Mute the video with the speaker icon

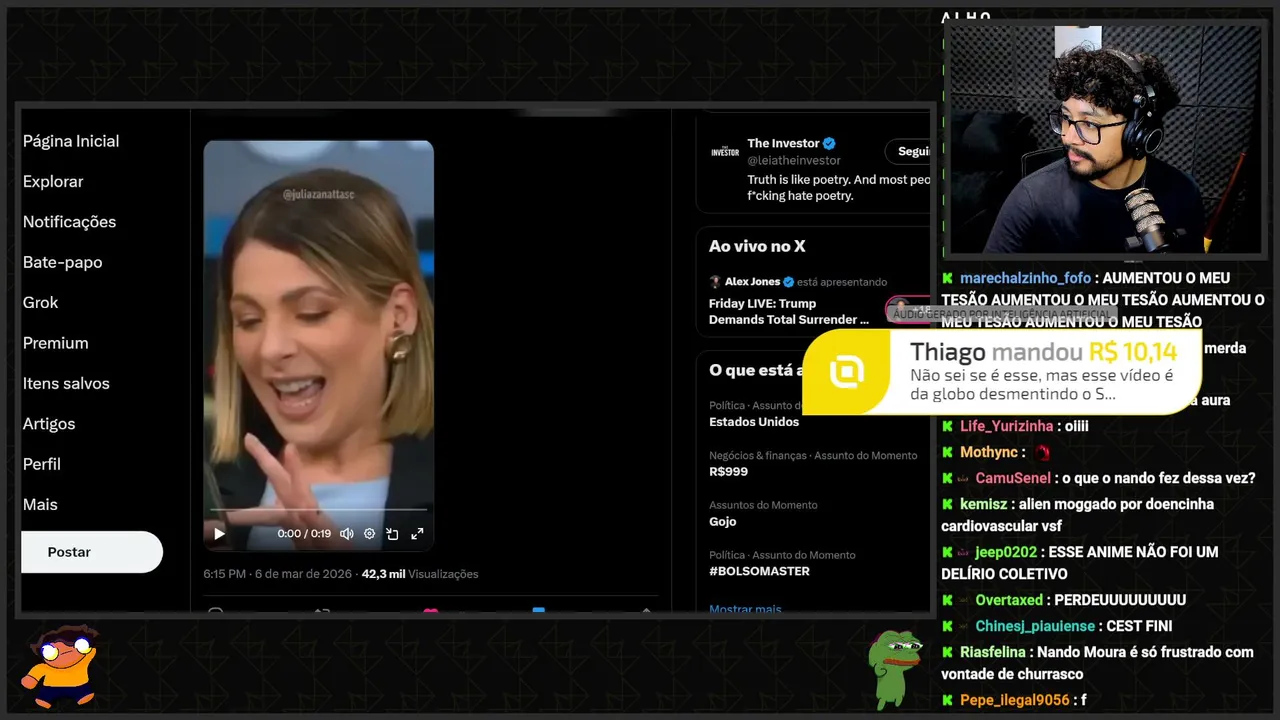[x=347, y=534]
